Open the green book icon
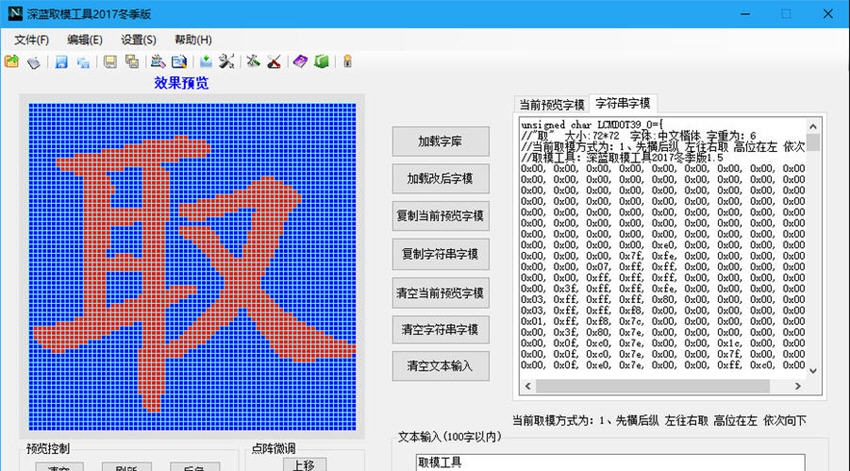 [321, 61]
